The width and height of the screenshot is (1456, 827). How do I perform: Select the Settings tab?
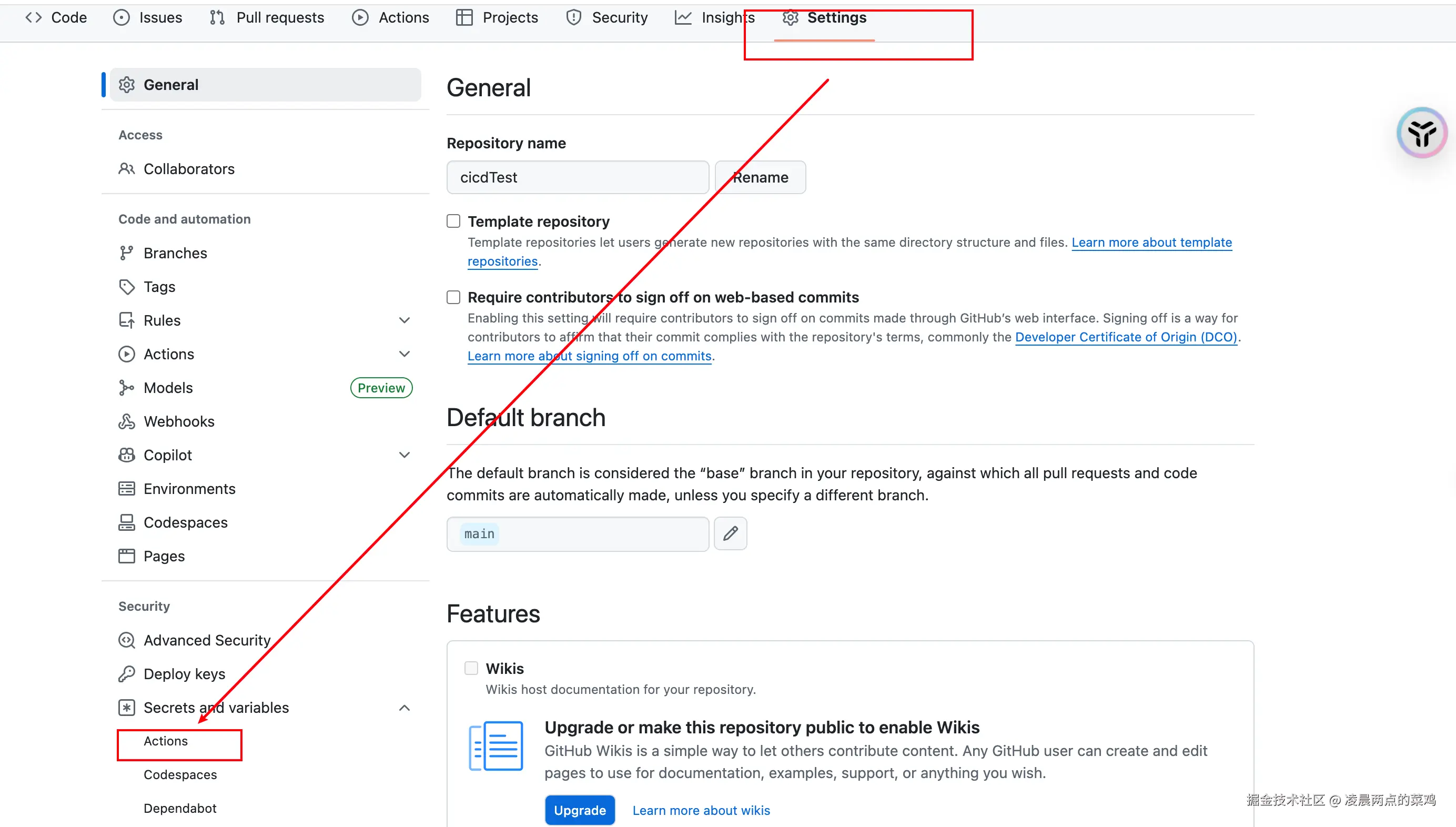[x=824, y=17]
